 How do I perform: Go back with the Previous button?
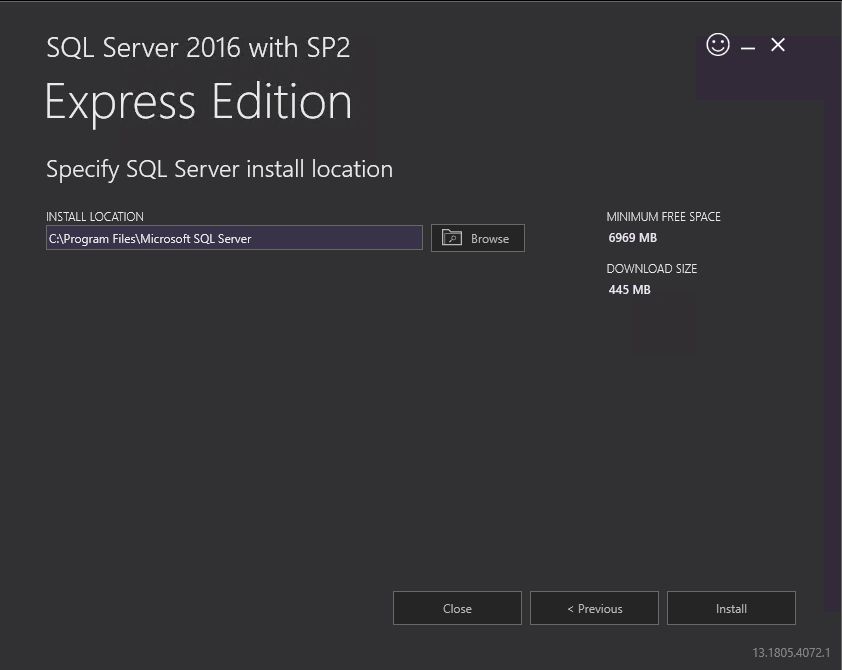(594, 608)
